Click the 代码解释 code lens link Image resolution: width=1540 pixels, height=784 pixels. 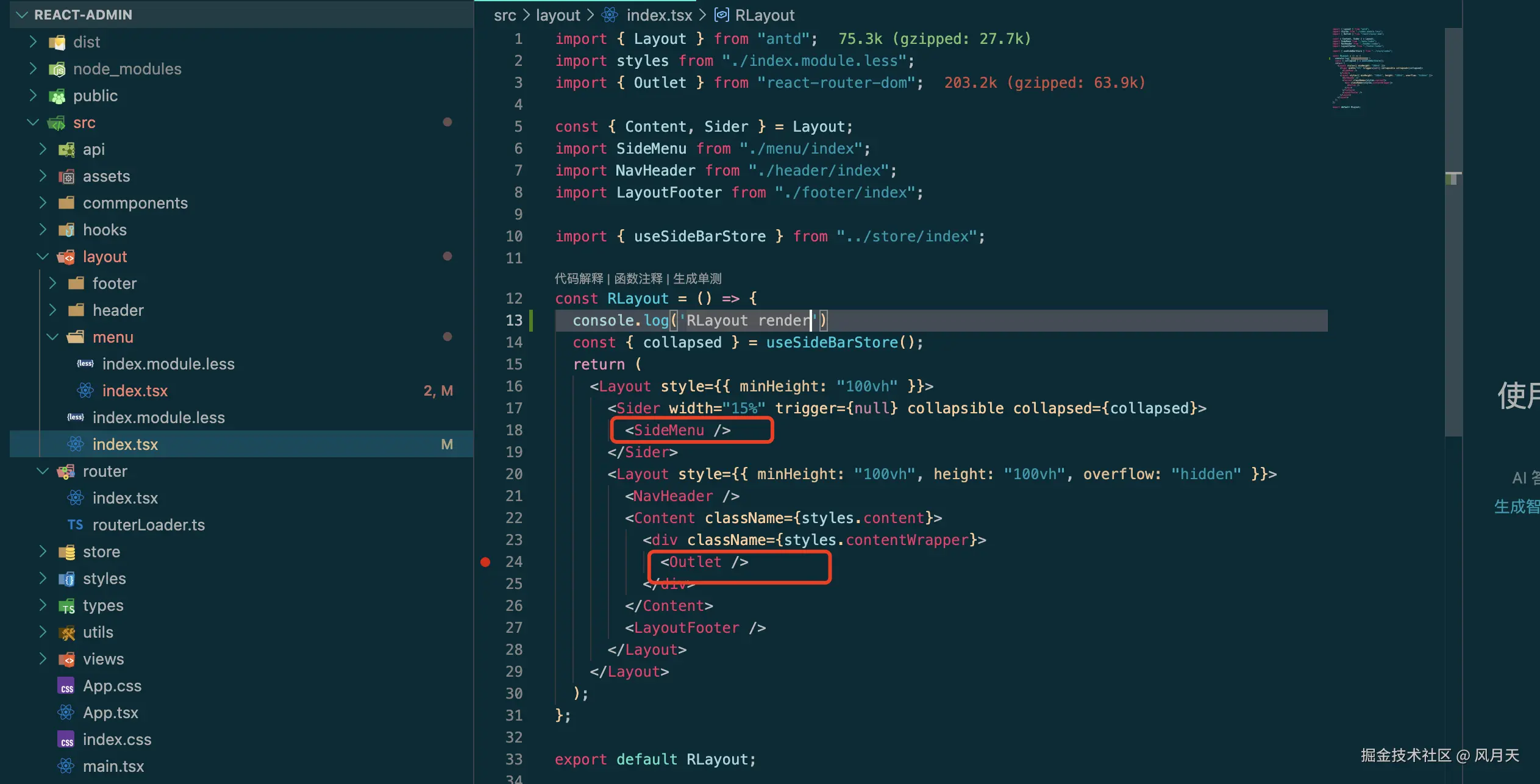point(578,279)
